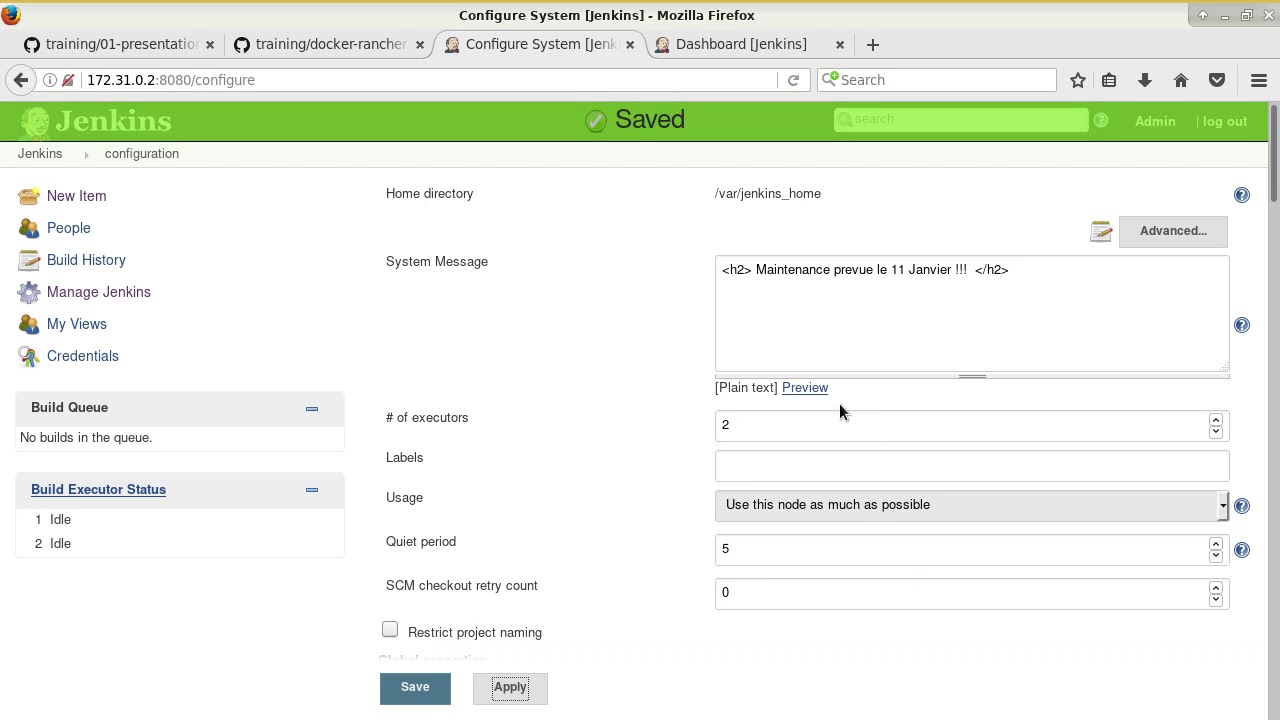Open the Firefox downloads arrow icon

click(x=1145, y=80)
